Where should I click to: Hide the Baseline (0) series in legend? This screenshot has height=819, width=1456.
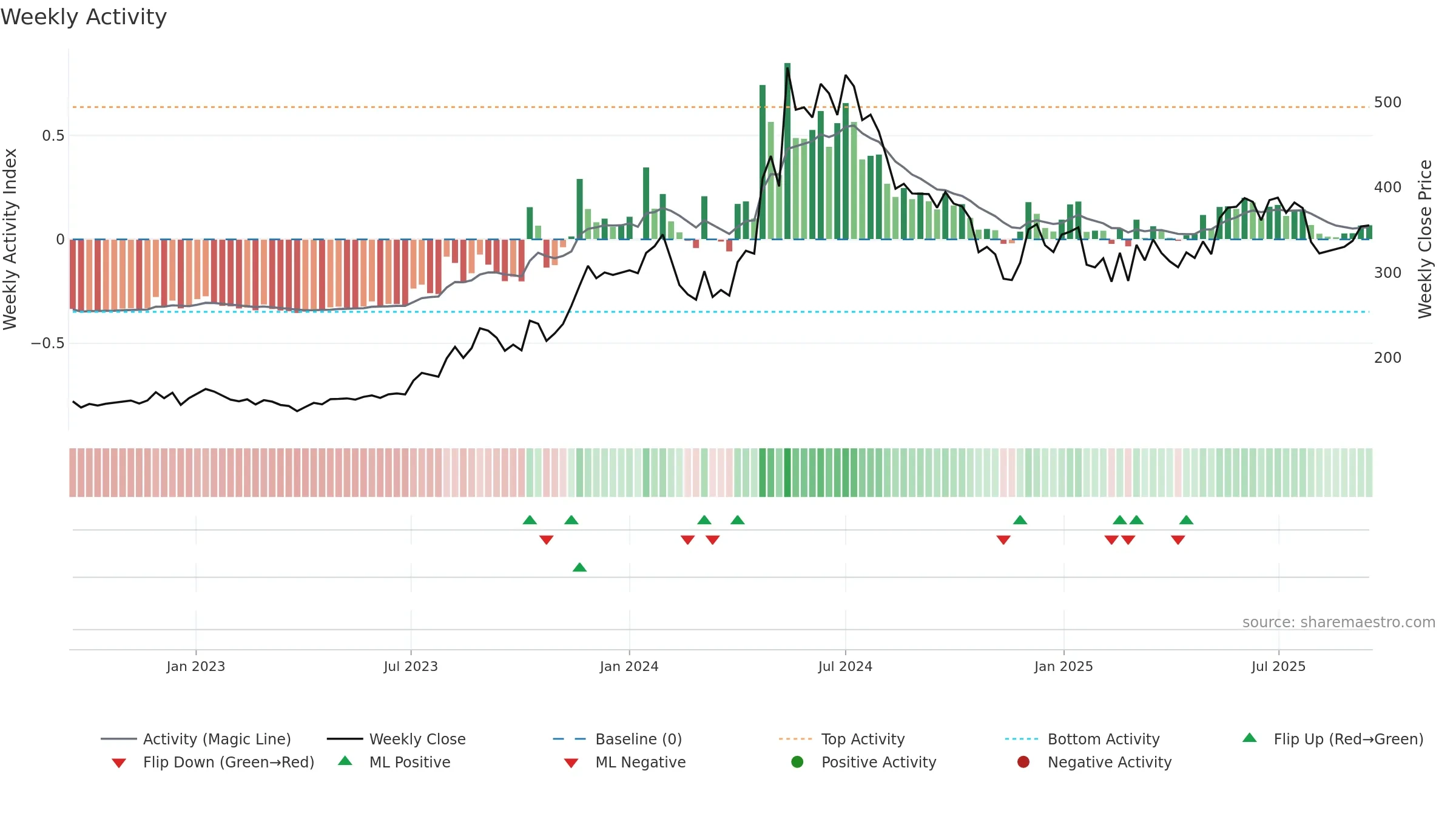click(x=618, y=739)
